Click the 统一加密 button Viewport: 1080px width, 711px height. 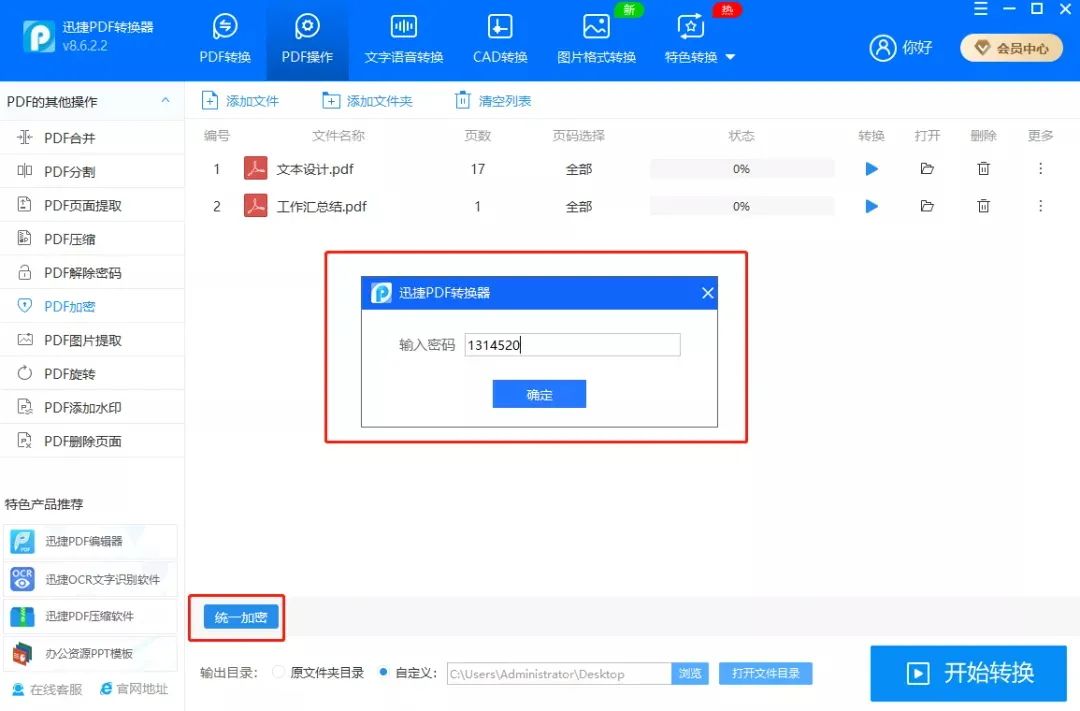[237, 617]
